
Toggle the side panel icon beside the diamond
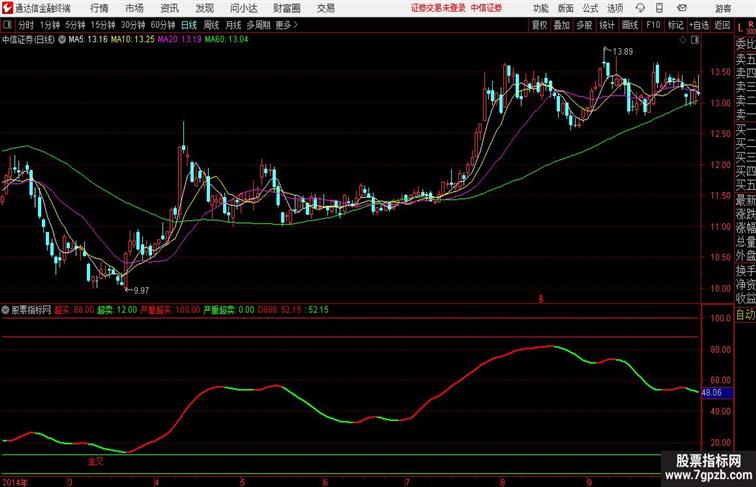click(695, 40)
